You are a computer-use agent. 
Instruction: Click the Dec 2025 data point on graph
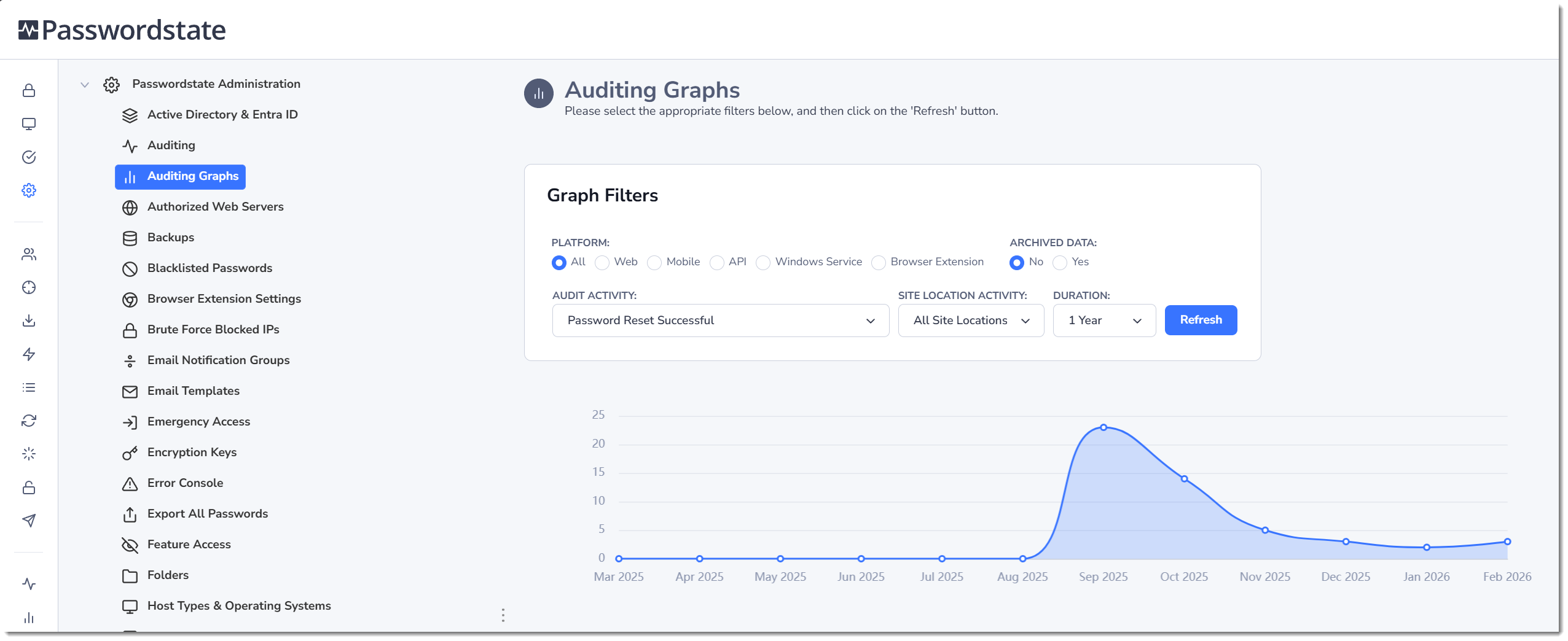[1346, 542]
